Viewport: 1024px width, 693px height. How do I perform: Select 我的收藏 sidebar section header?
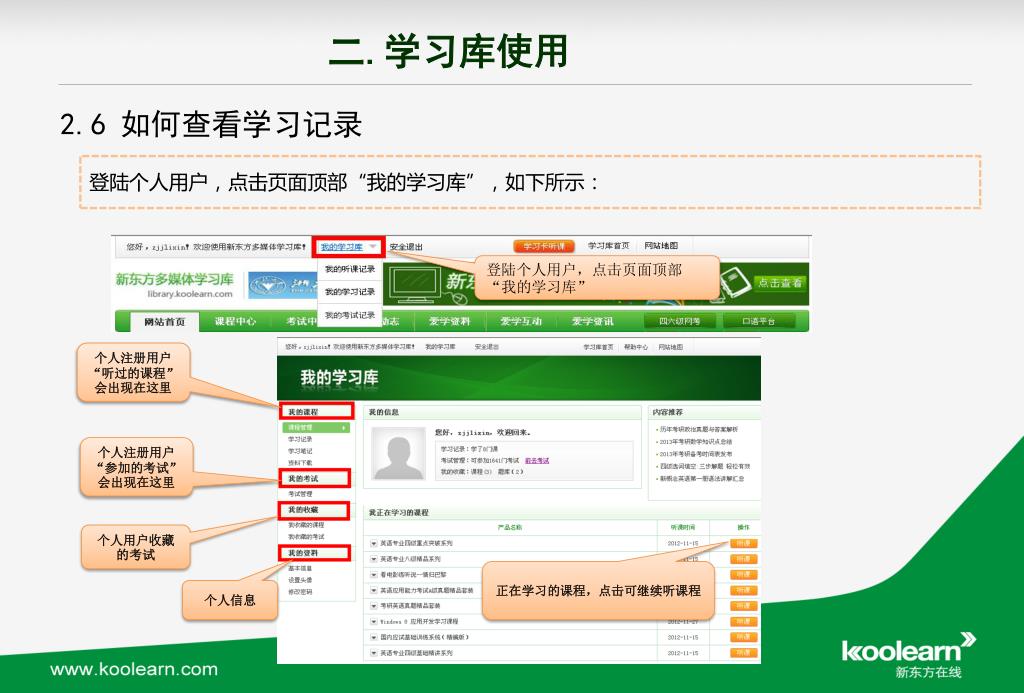[315, 509]
